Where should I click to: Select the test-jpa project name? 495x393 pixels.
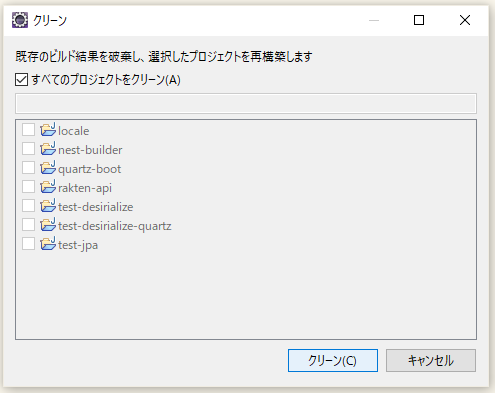[78, 245]
